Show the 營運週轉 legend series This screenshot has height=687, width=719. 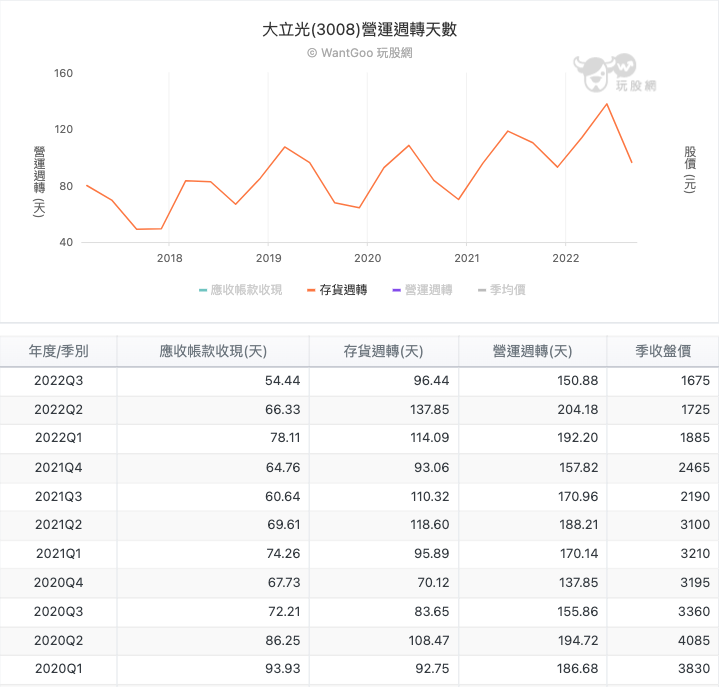[x=422, y=290]
